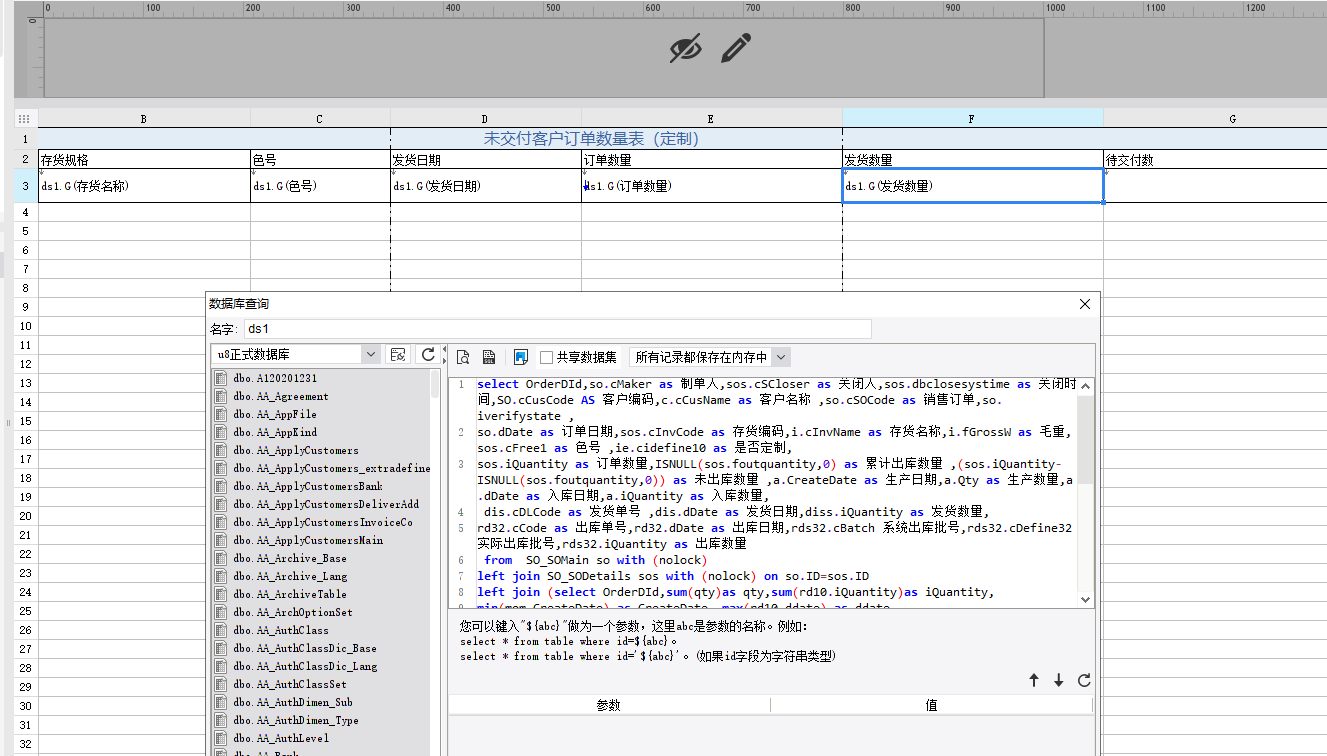Image resolution: width=1327 pixels, height=756 pixels.
Task: Select dbo.AA_ApplyCustomersBank table
Action: point(308,487)
